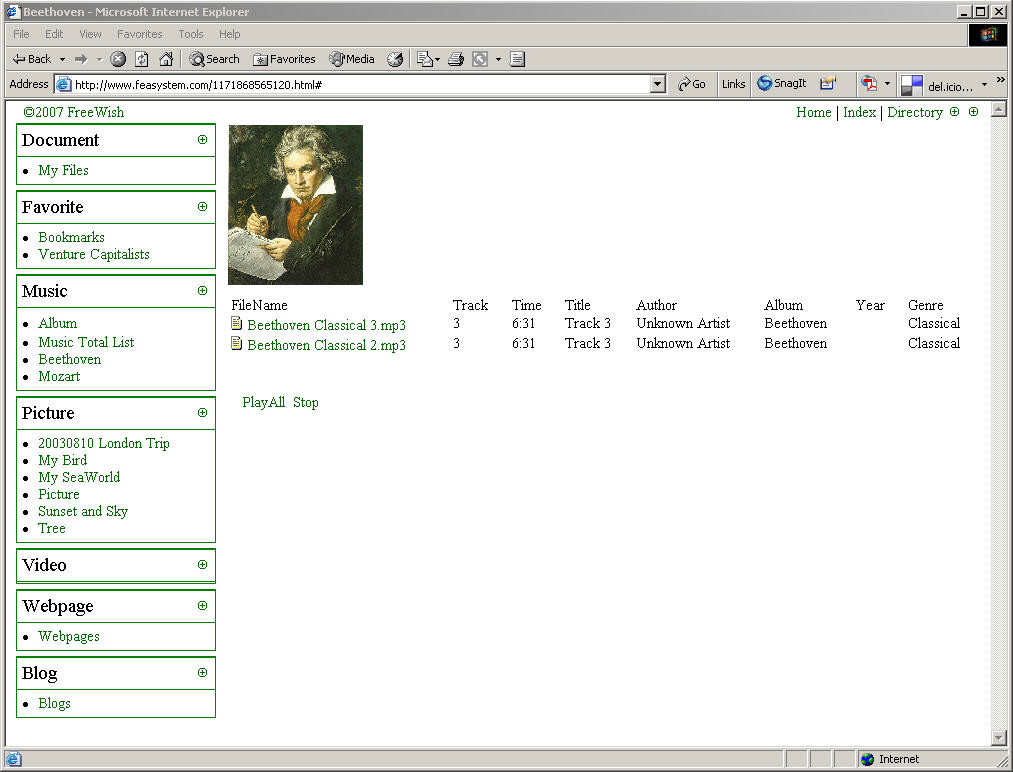This screenshot has height=772, width=1013.
Task: Go back with the Back arrow button
Action: pos(32,59)
